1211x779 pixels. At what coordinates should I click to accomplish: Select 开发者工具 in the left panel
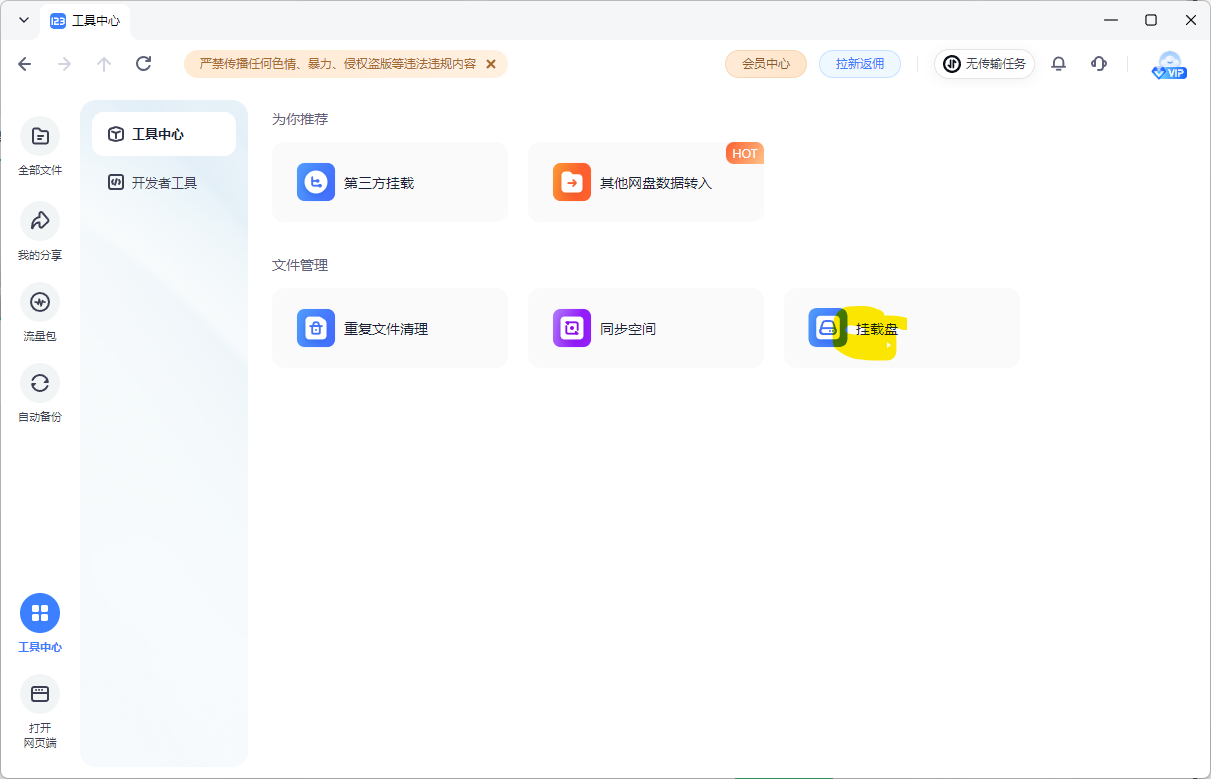(164, 183)
